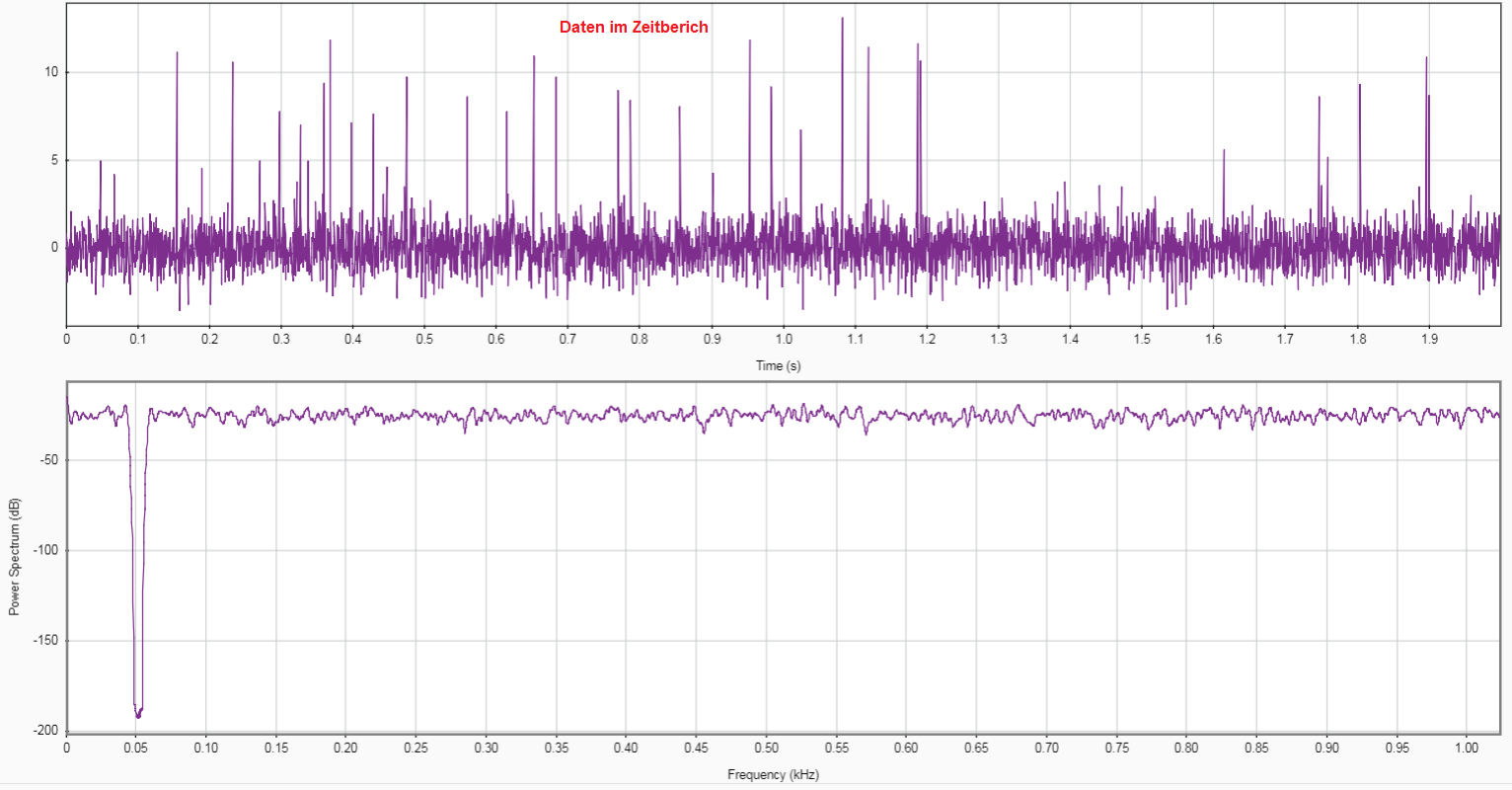This screenshot has width=1512, height=790.
Task: Click the "0.3" tick on the Time axis
Action: 281,340
